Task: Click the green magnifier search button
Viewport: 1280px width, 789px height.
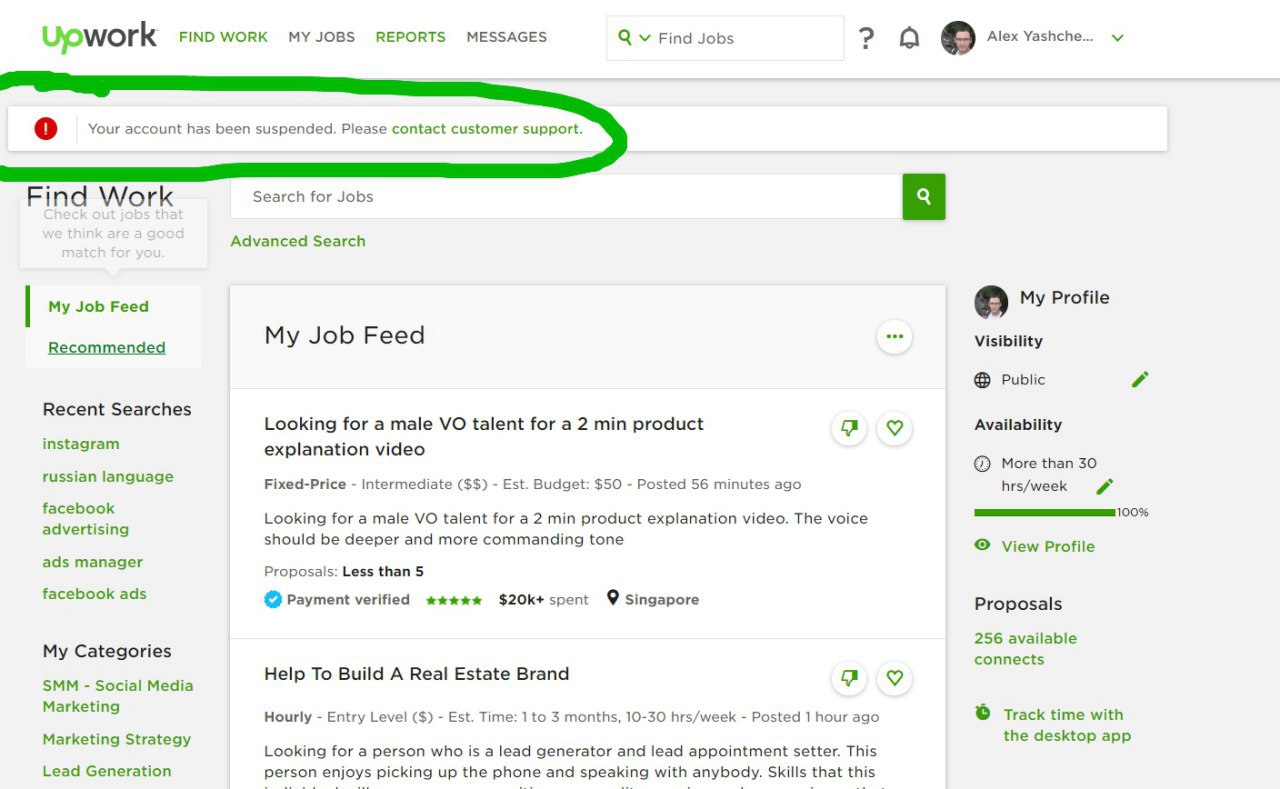Action: click(x=924, y=197)
